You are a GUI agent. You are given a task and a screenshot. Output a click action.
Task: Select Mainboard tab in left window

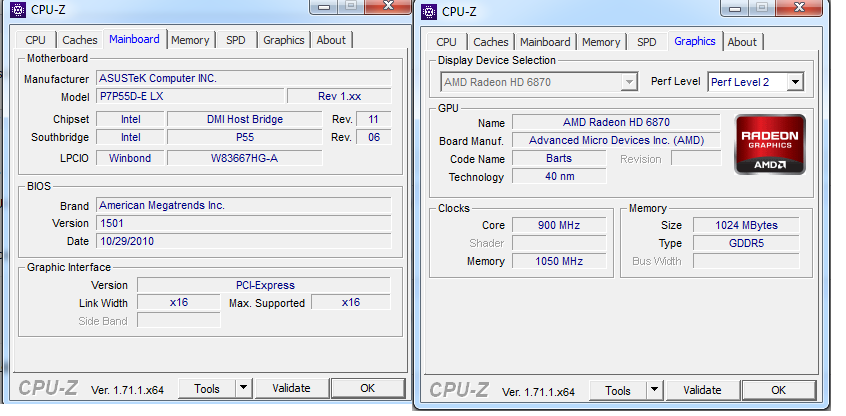pos(134,39)
